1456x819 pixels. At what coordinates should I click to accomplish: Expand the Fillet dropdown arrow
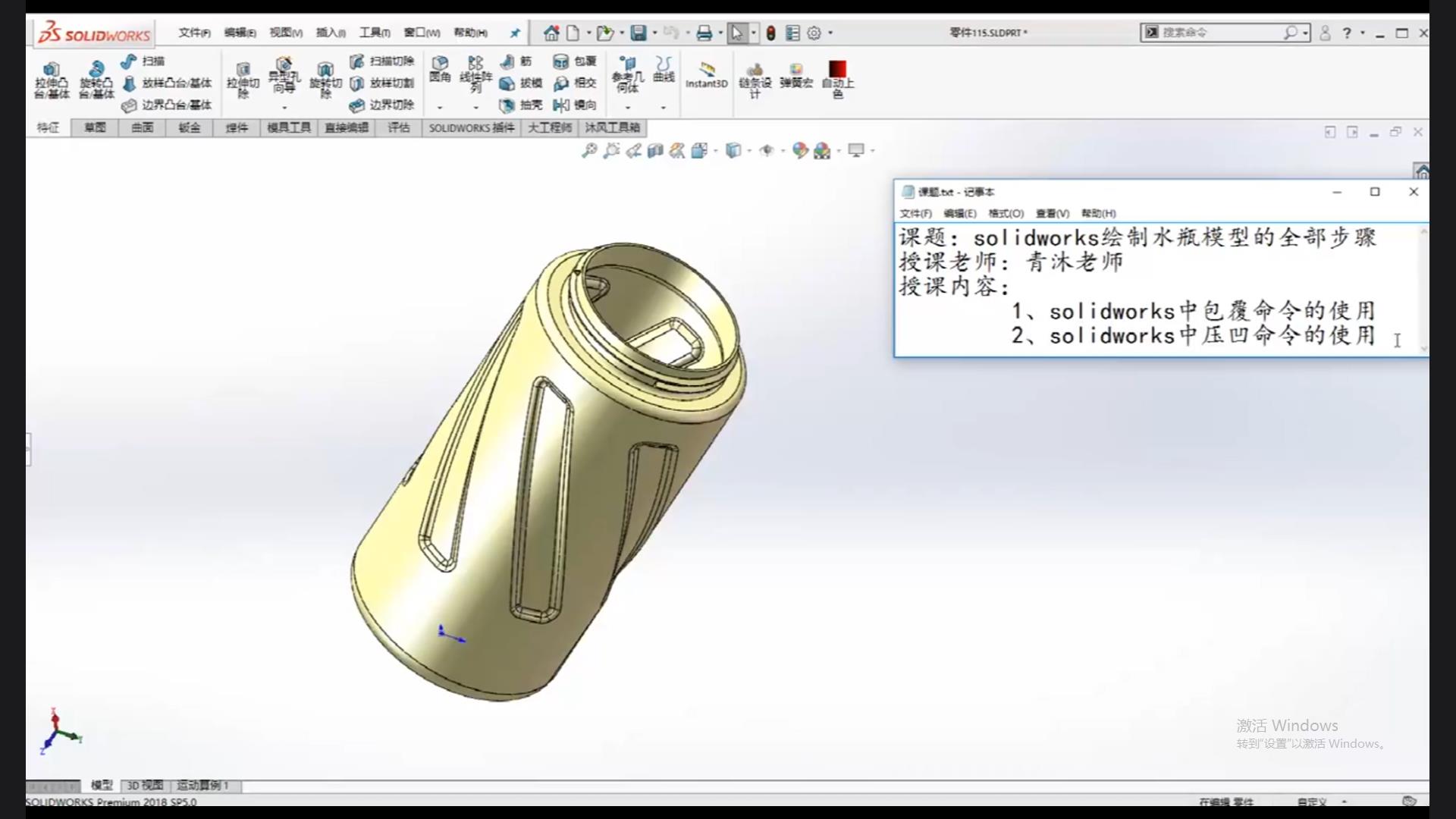(x=440, y=108)
